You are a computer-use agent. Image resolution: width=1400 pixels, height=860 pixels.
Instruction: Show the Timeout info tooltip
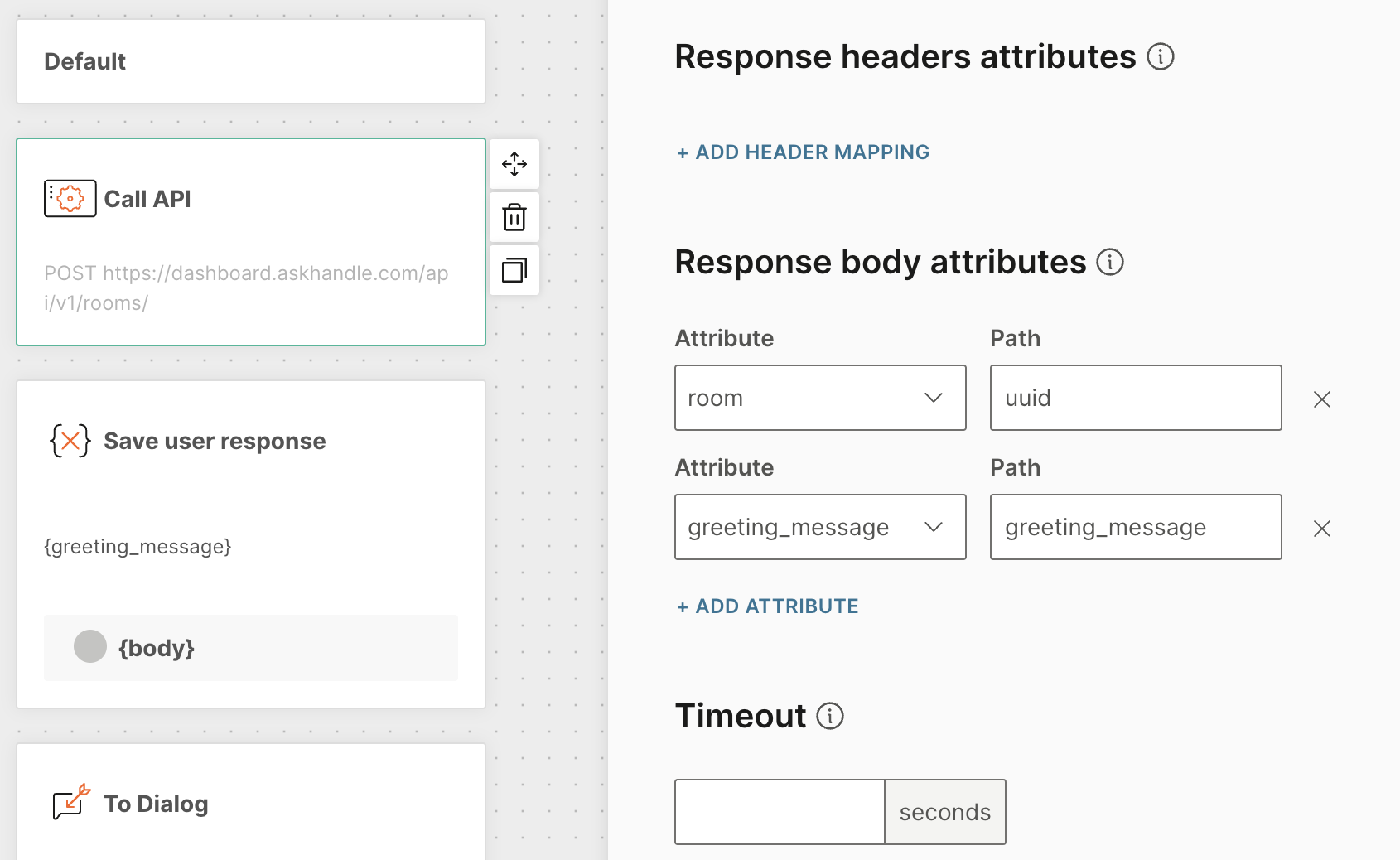[829, 716]
